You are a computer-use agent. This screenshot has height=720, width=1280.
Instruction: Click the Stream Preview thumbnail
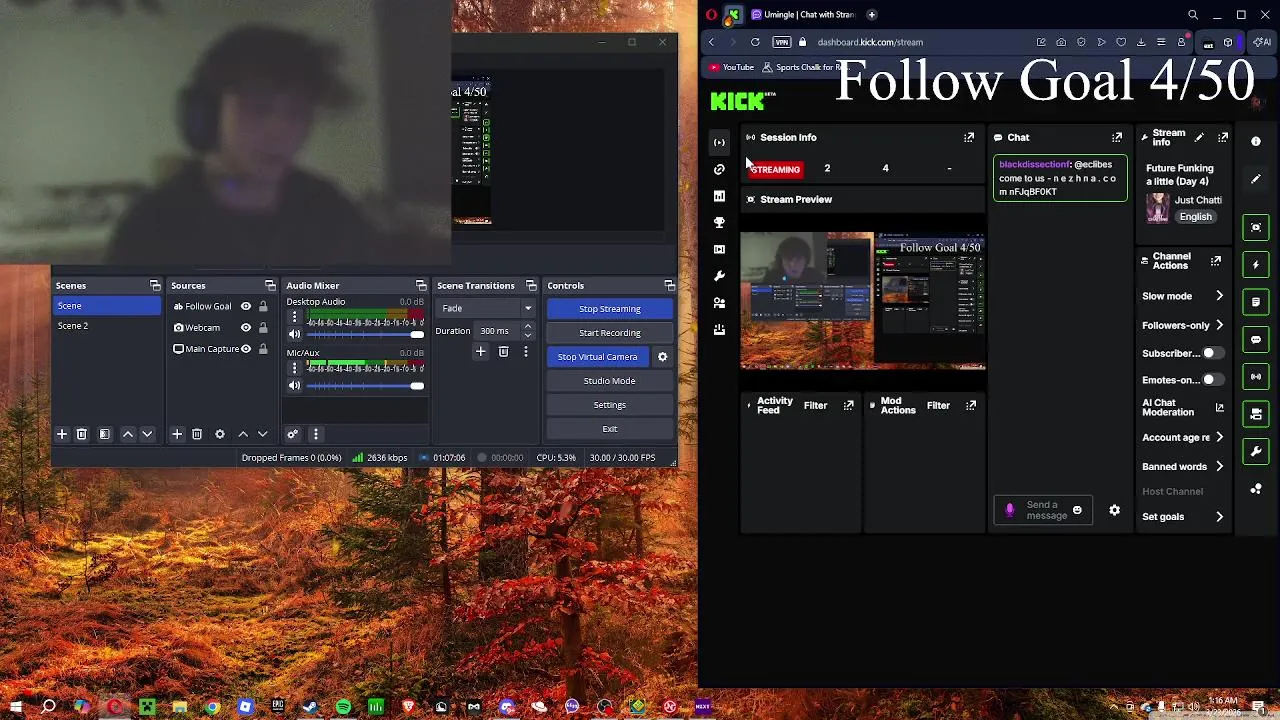863,301
